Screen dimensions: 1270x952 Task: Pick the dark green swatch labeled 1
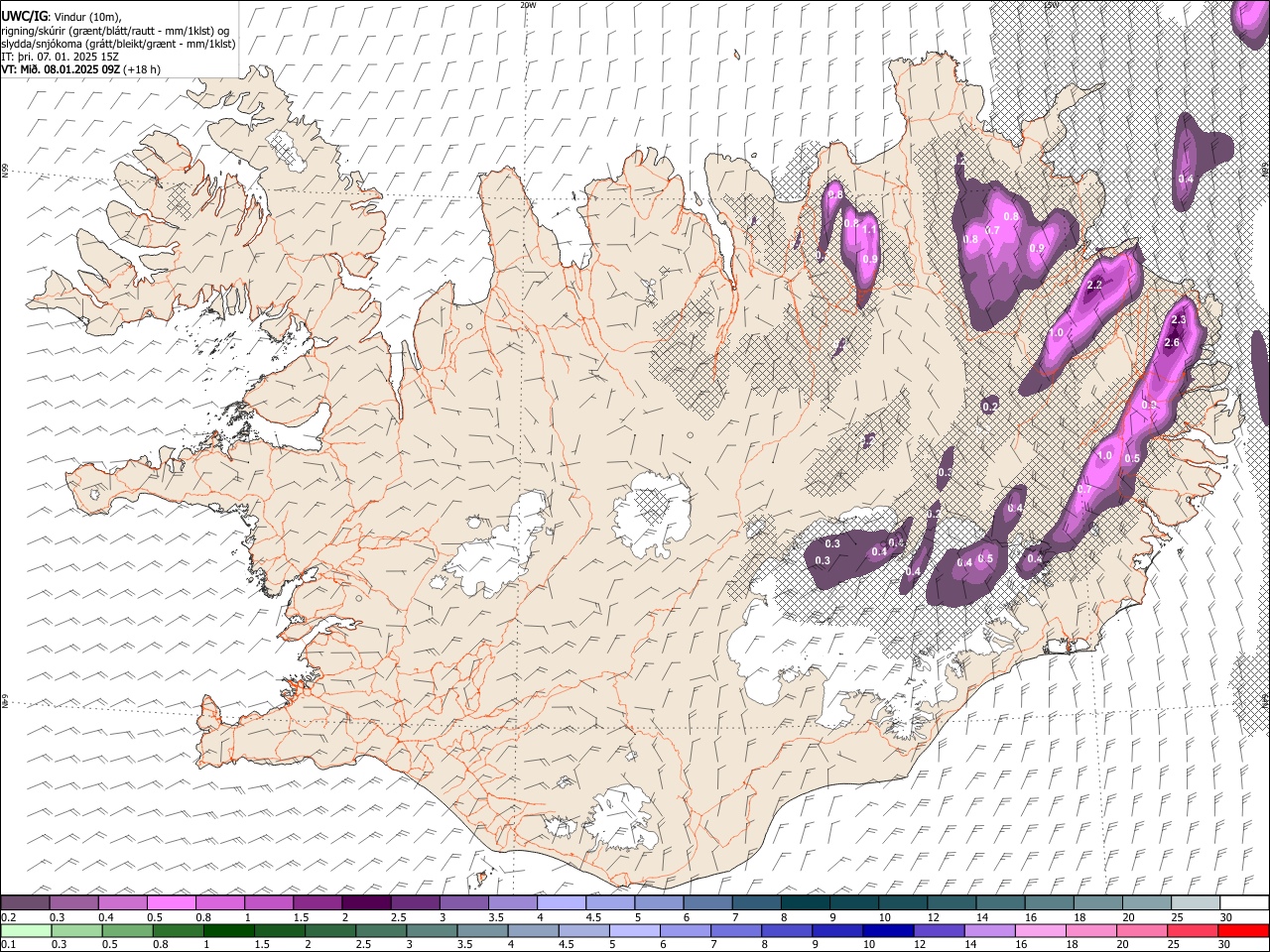[x=229, y=930]
